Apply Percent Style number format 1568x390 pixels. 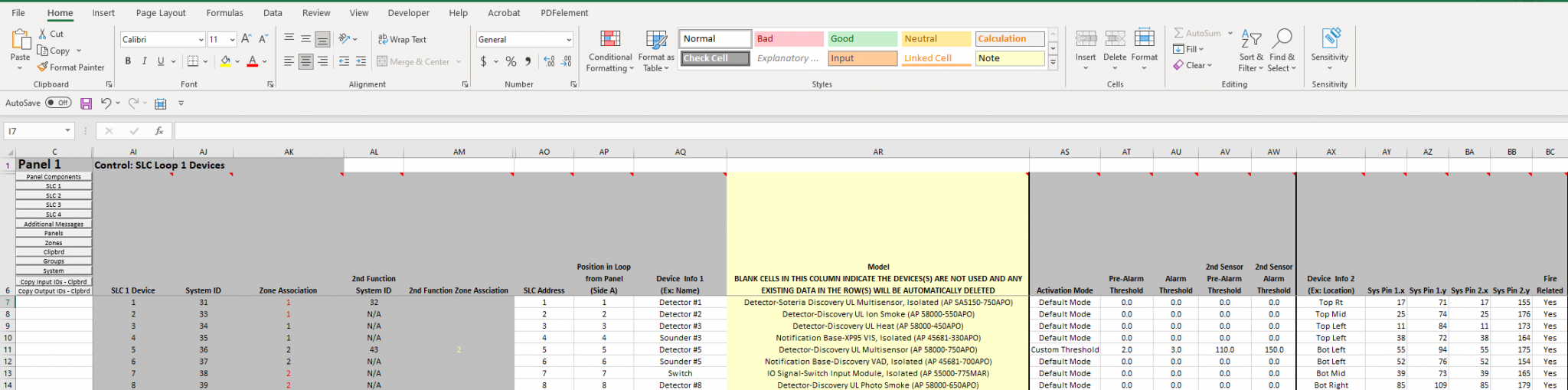click(x=511, y=61)
